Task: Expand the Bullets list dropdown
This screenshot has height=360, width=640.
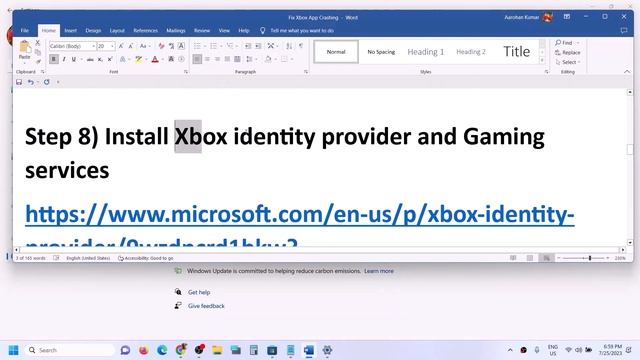Action: (x=205, y=46)
